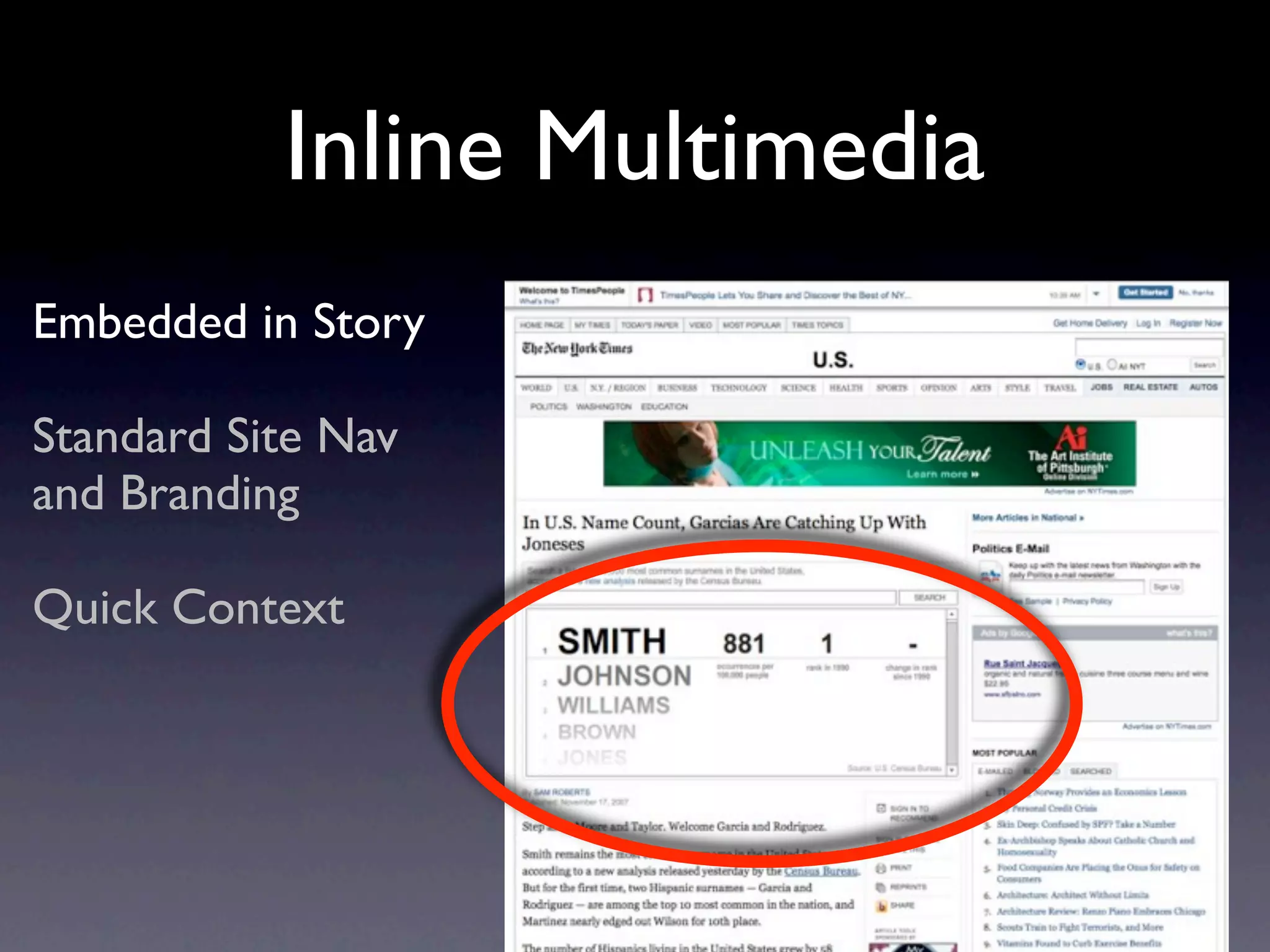Open the MY TIMES tab
The height and width of the screenshot is (952, 1270).
point(592,325)
